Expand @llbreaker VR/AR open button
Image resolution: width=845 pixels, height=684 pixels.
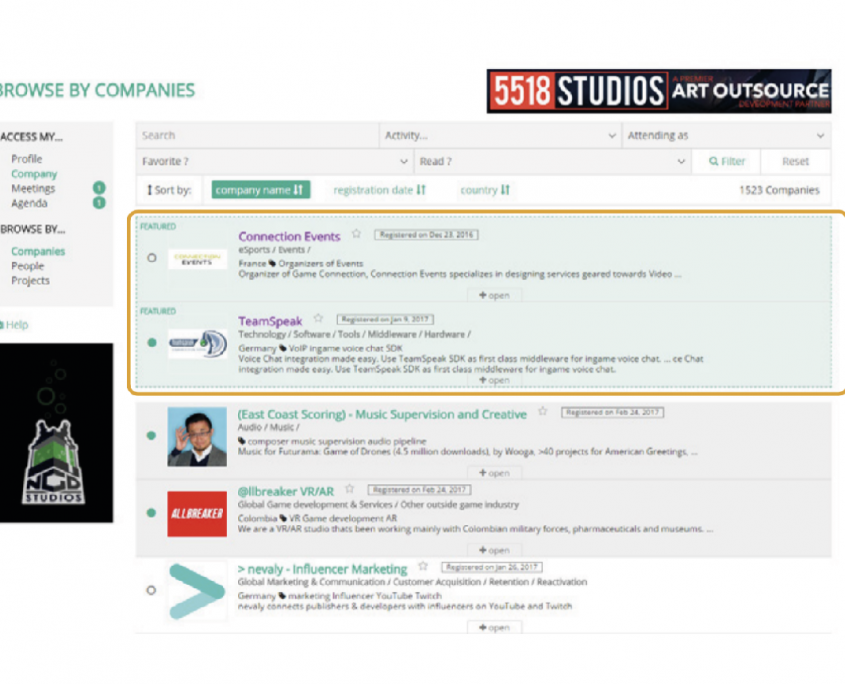pos(494,550)
